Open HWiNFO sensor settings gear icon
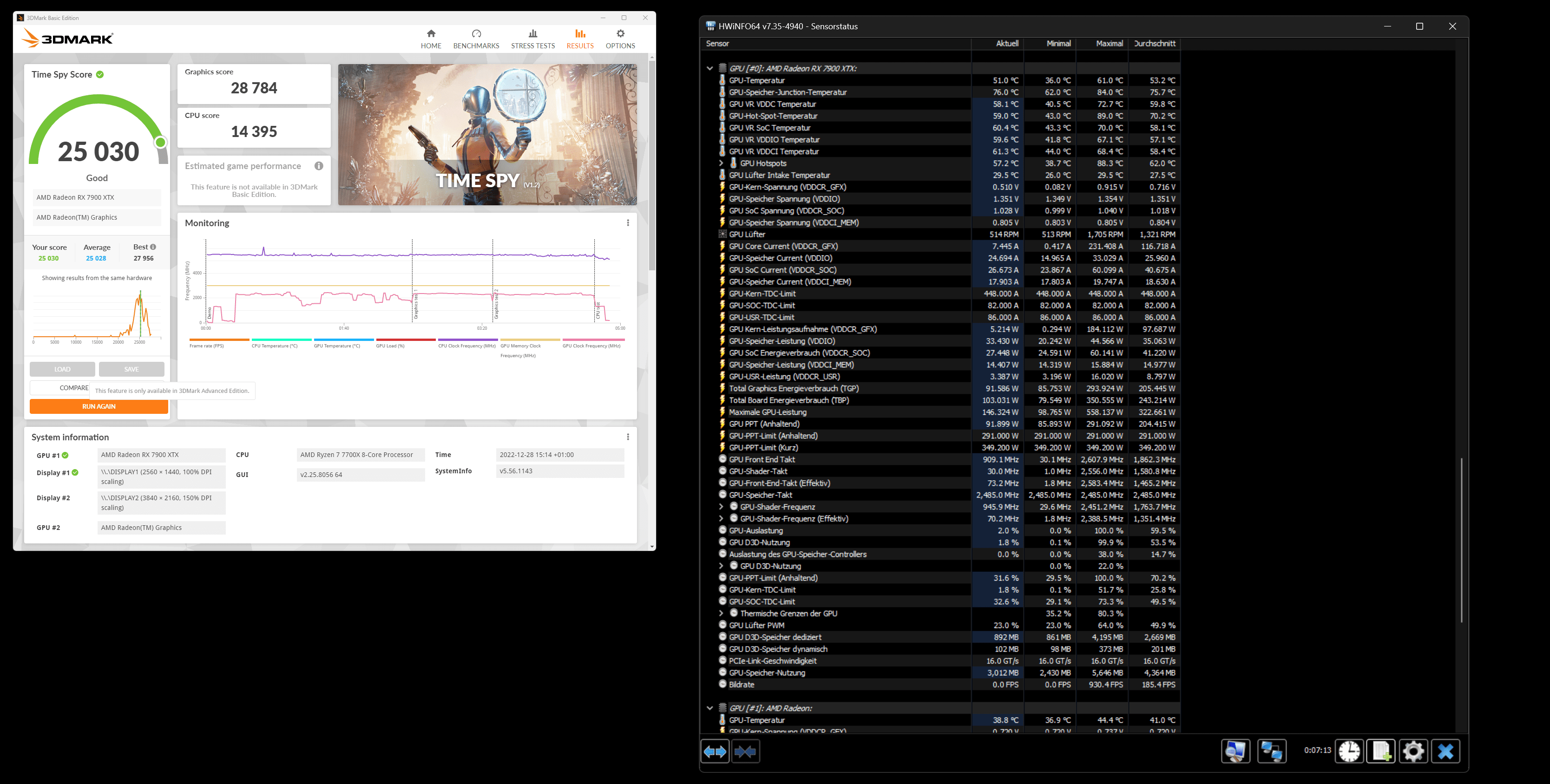The image size is (1550, 784). tap(1413, 751)
